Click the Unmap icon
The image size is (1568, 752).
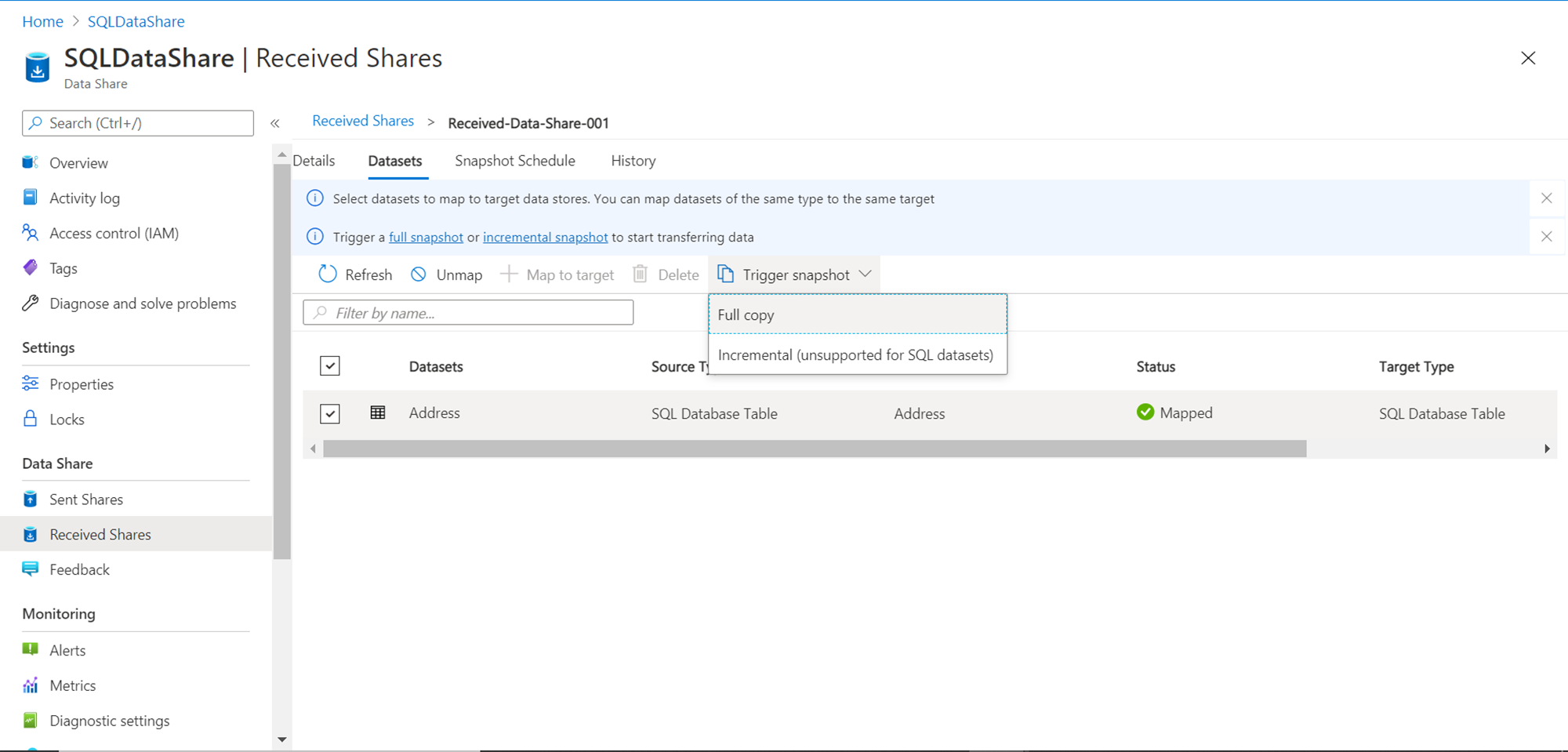coord(419,274)
